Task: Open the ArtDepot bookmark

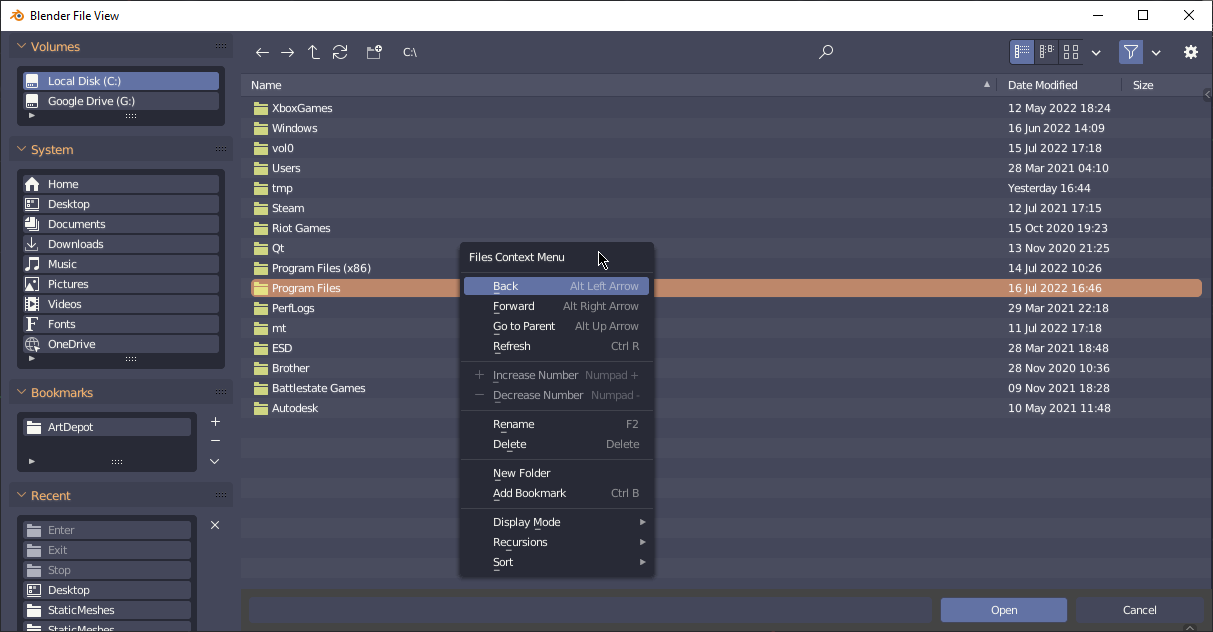Action: (x=106, y=427)
